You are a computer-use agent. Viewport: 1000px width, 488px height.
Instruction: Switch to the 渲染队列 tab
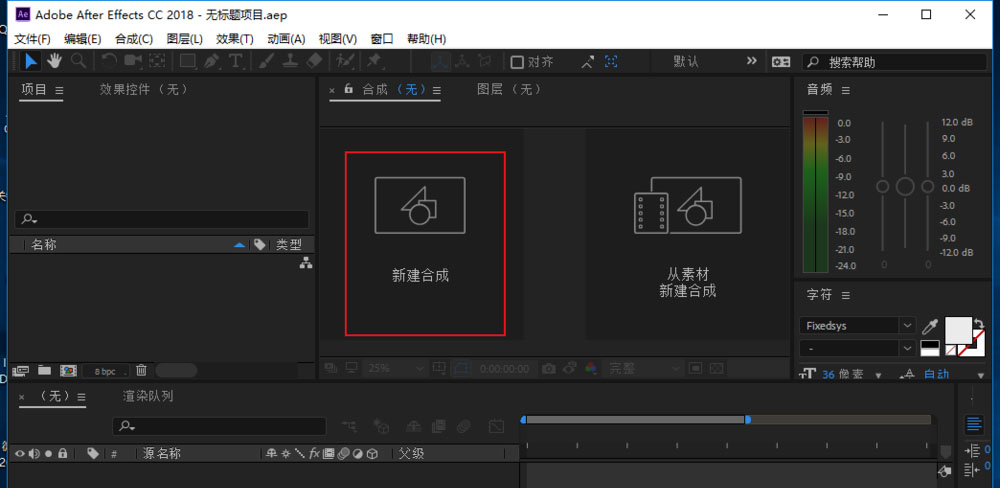pos(148,396)
